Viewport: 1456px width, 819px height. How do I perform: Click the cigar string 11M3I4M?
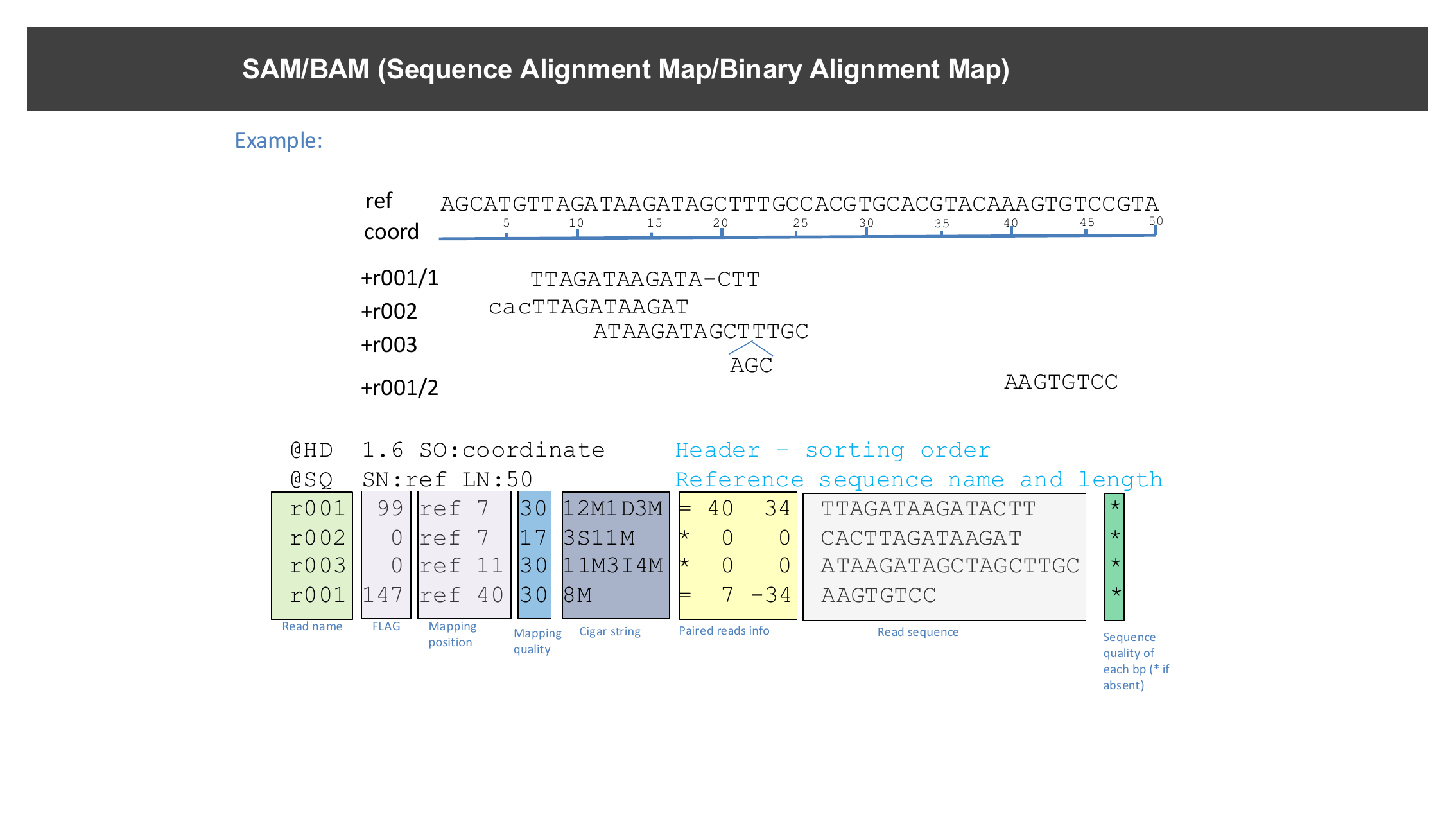coord(613,565)
